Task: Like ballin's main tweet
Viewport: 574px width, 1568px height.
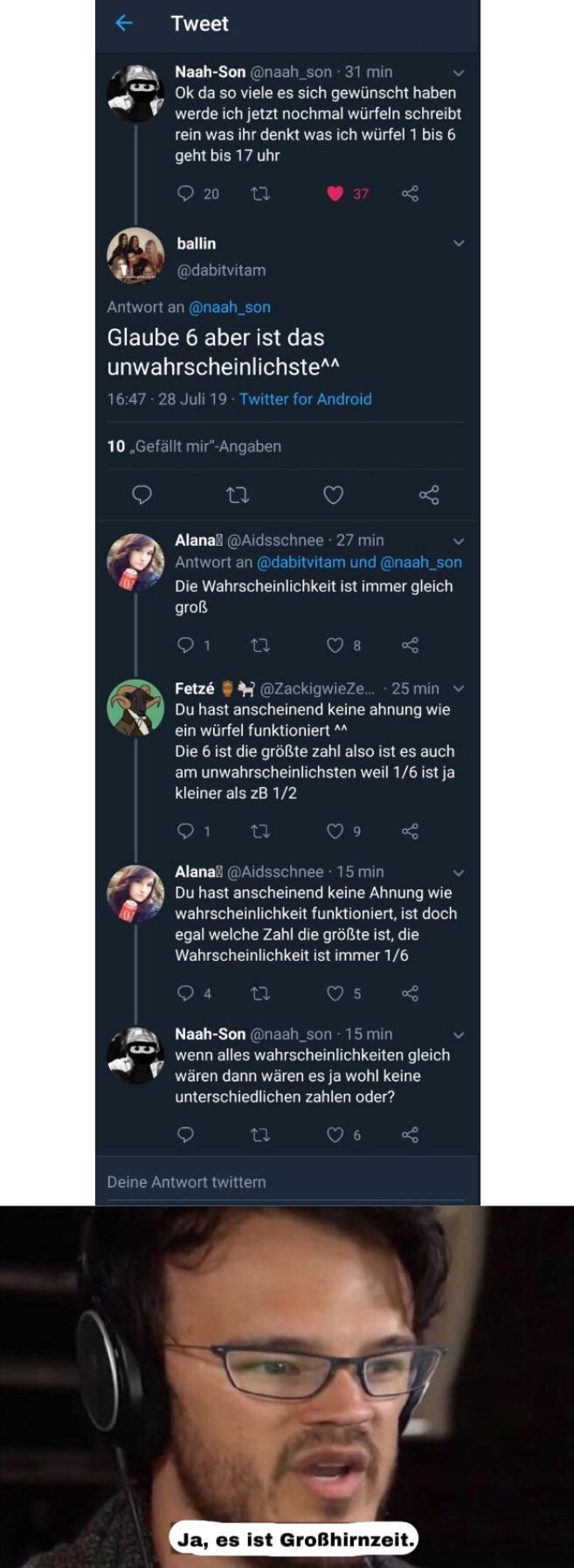Action: click(x=333, y=495)
